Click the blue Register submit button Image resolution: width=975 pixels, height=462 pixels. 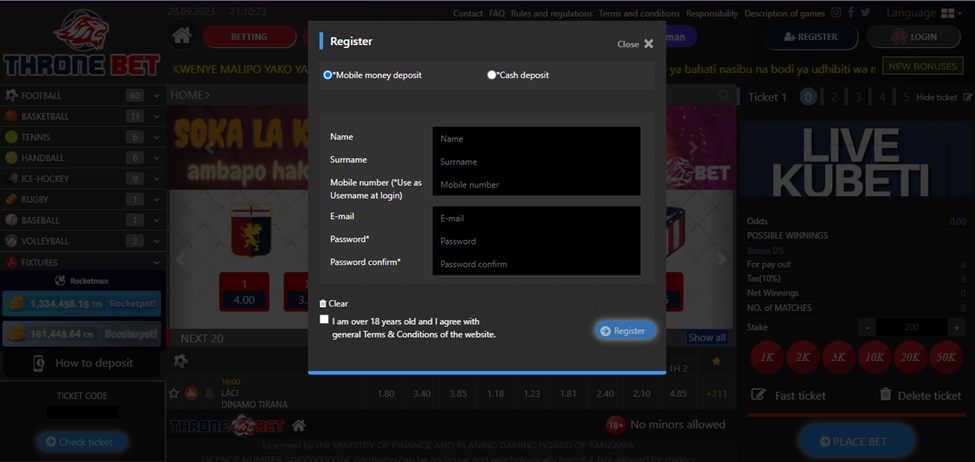[625, 331]
